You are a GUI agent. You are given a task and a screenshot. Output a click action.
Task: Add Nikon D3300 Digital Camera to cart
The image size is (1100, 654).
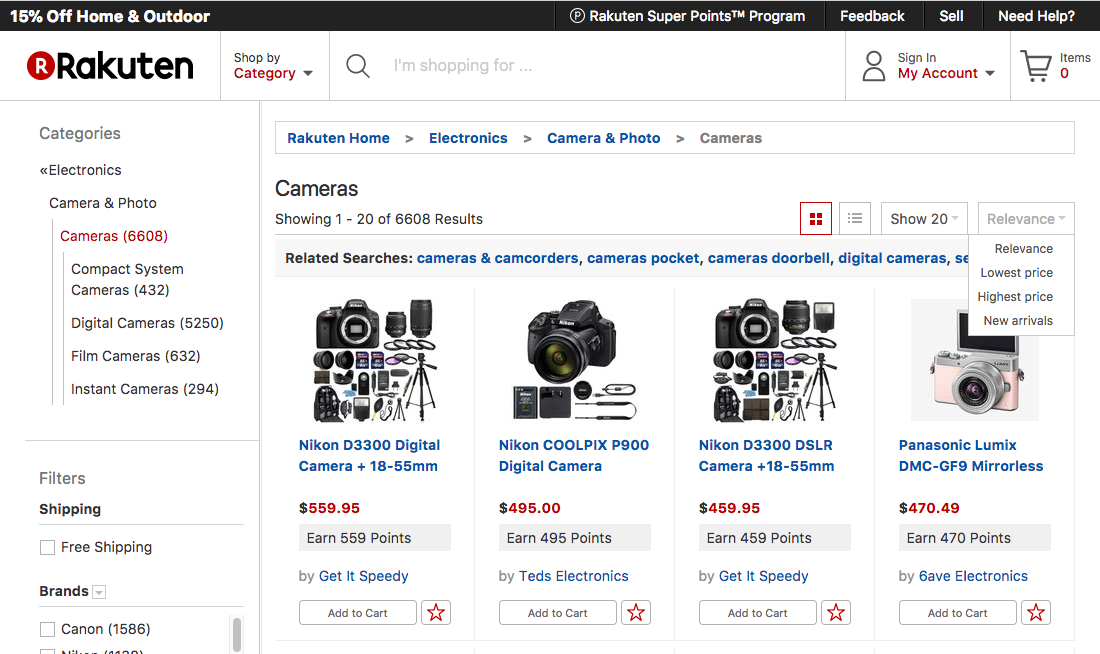click(357, 613)
